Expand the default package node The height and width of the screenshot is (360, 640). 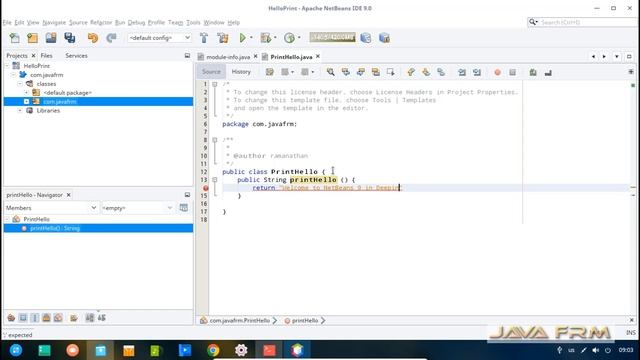[x=27, y=93]
